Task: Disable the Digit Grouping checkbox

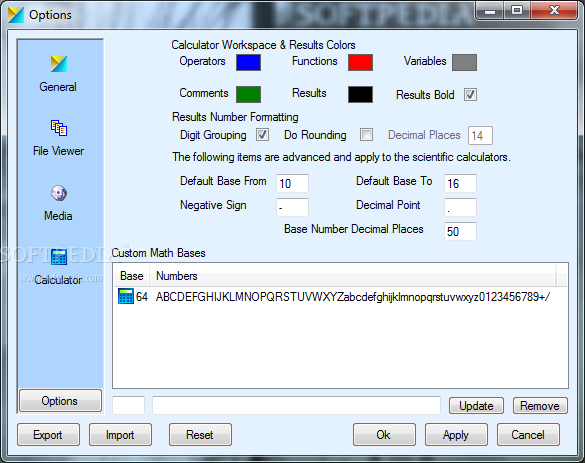Action: [x=262, y=135]
